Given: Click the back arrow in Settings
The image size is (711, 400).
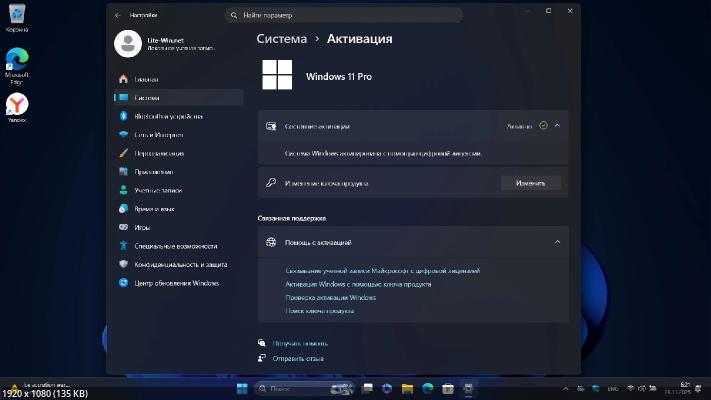Looking at the screenshot, I should tap(118, 16).
